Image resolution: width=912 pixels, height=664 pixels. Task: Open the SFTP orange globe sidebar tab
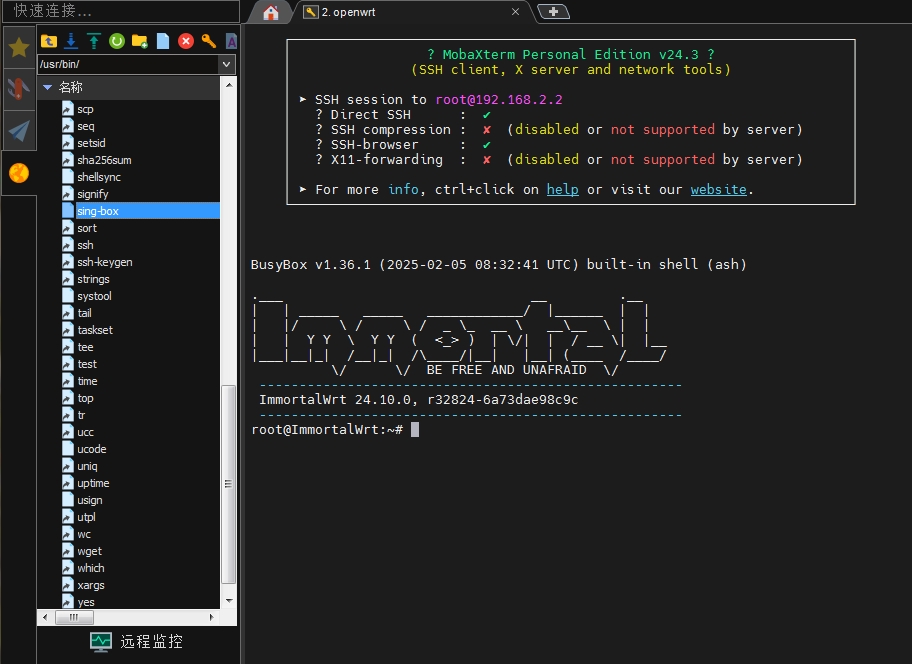(19, 173)
